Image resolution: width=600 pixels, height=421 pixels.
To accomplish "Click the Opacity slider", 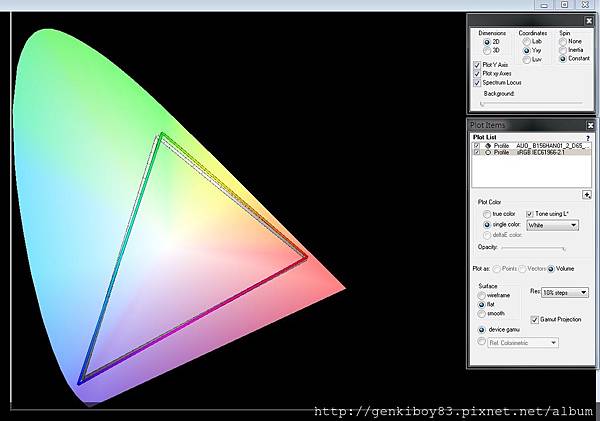I will (533, 248).
